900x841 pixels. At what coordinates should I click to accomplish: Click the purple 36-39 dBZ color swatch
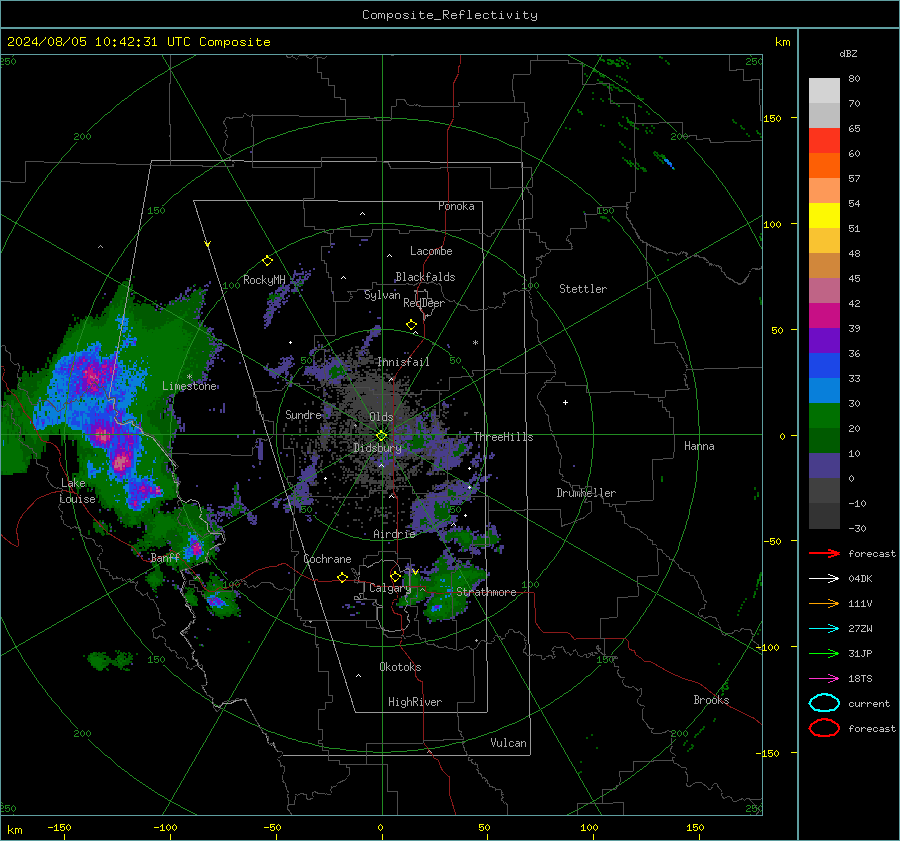(824, 340)
